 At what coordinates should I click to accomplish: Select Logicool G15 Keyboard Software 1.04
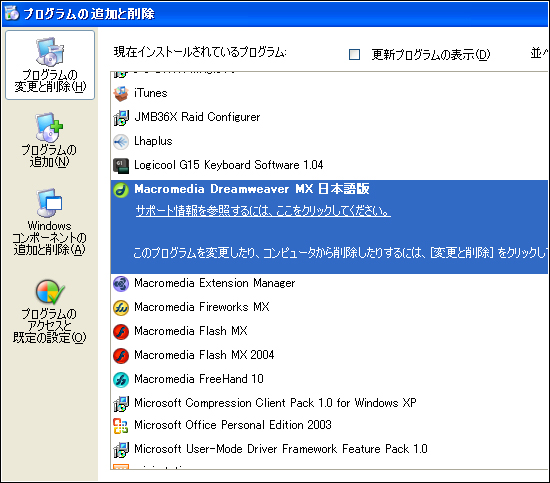pos(228,165)
